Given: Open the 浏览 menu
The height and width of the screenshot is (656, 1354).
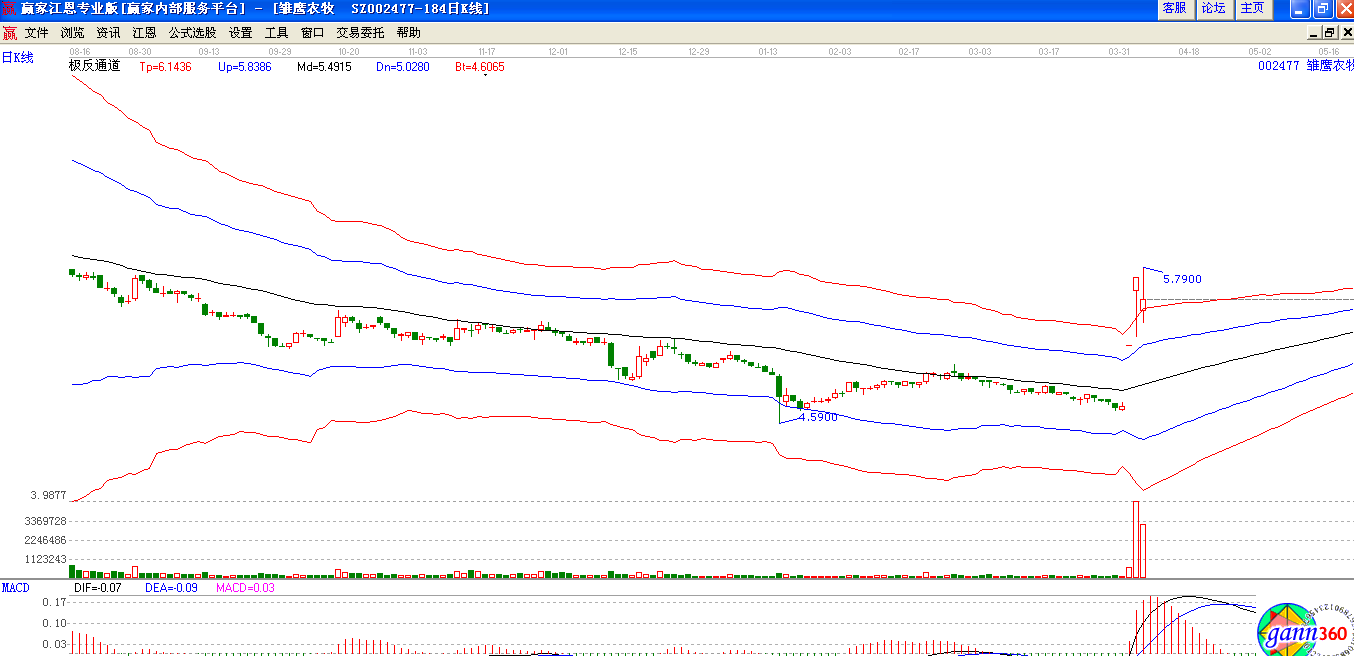Looking at the screenshot, I should click(x=72, y=33).
